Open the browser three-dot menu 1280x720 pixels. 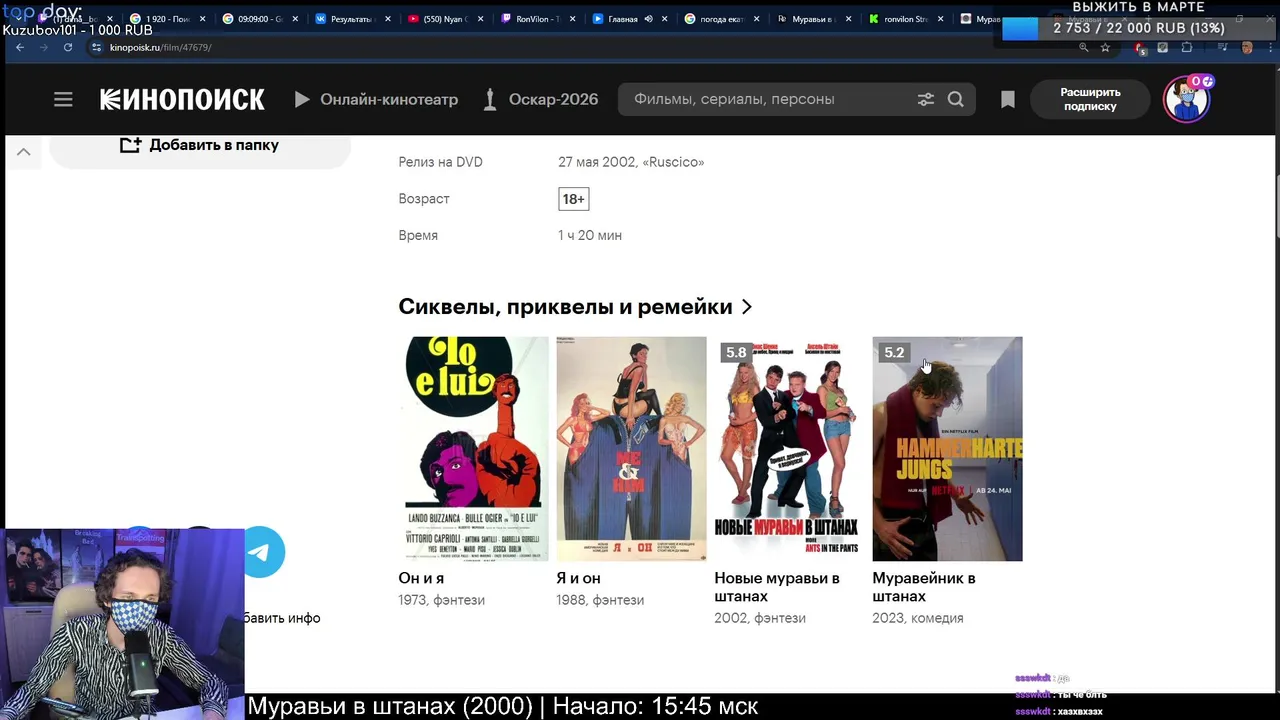pyautogui.click(x=1270, y=47)
